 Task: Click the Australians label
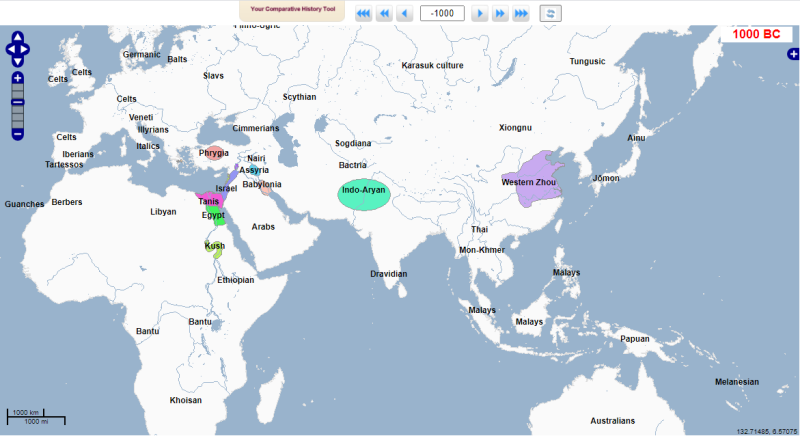click(613, 421)
